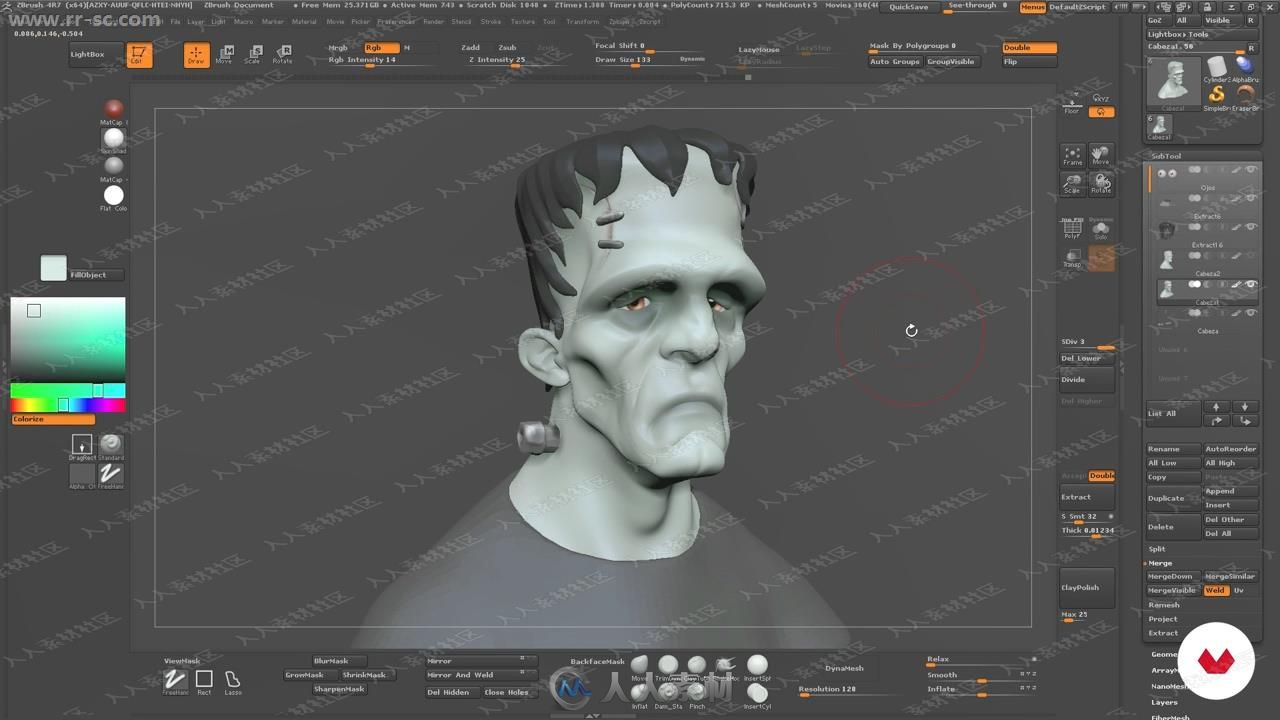Toggle visibility eye of Ojos subtool

[1250, 171]
